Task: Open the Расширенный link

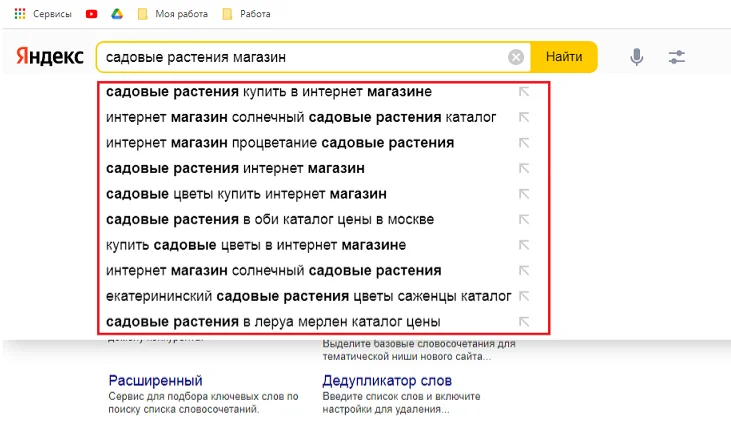Action: point(156,381)
